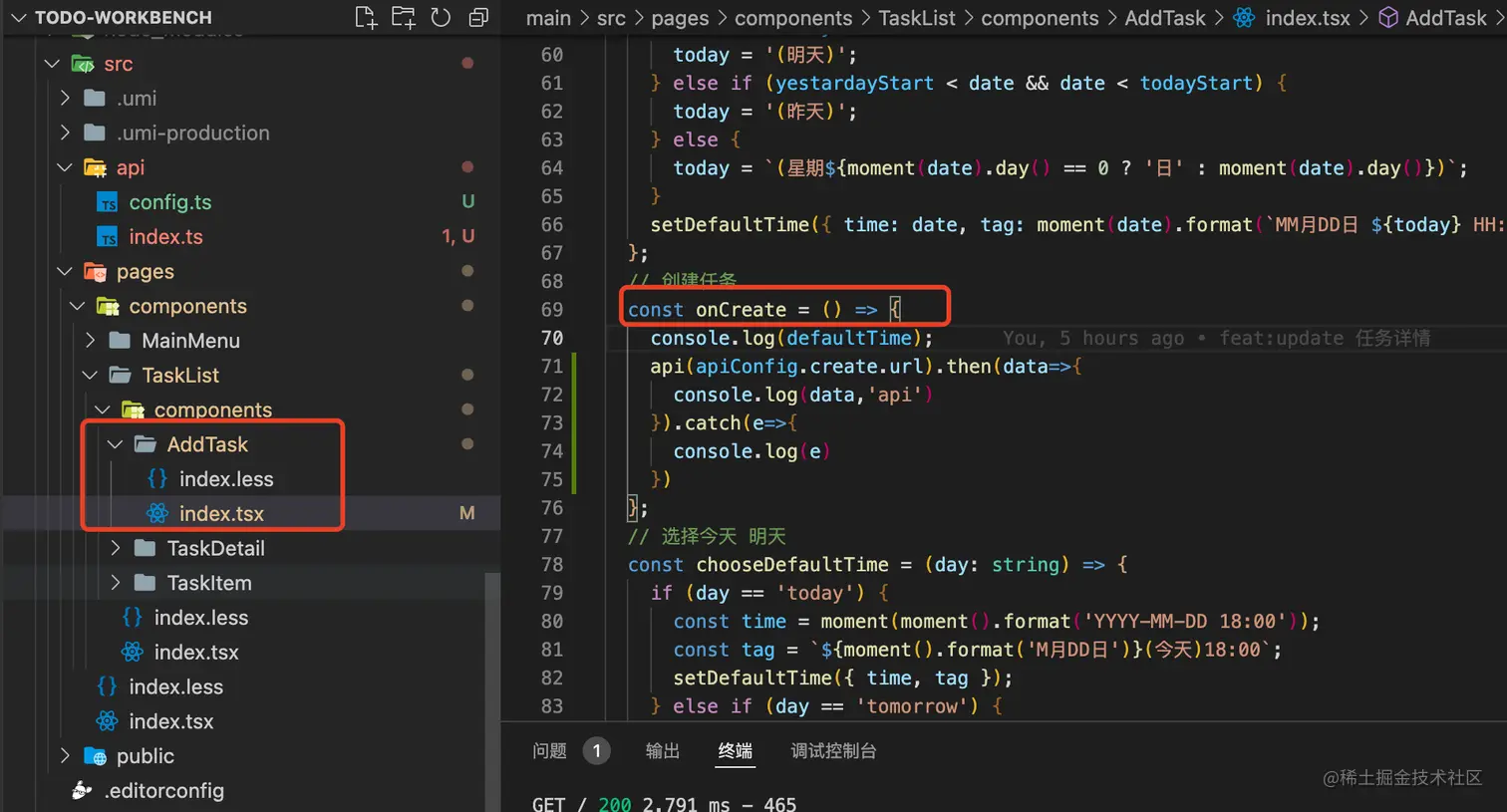
Task: Click the api folder icon
Action: (95, 167)
